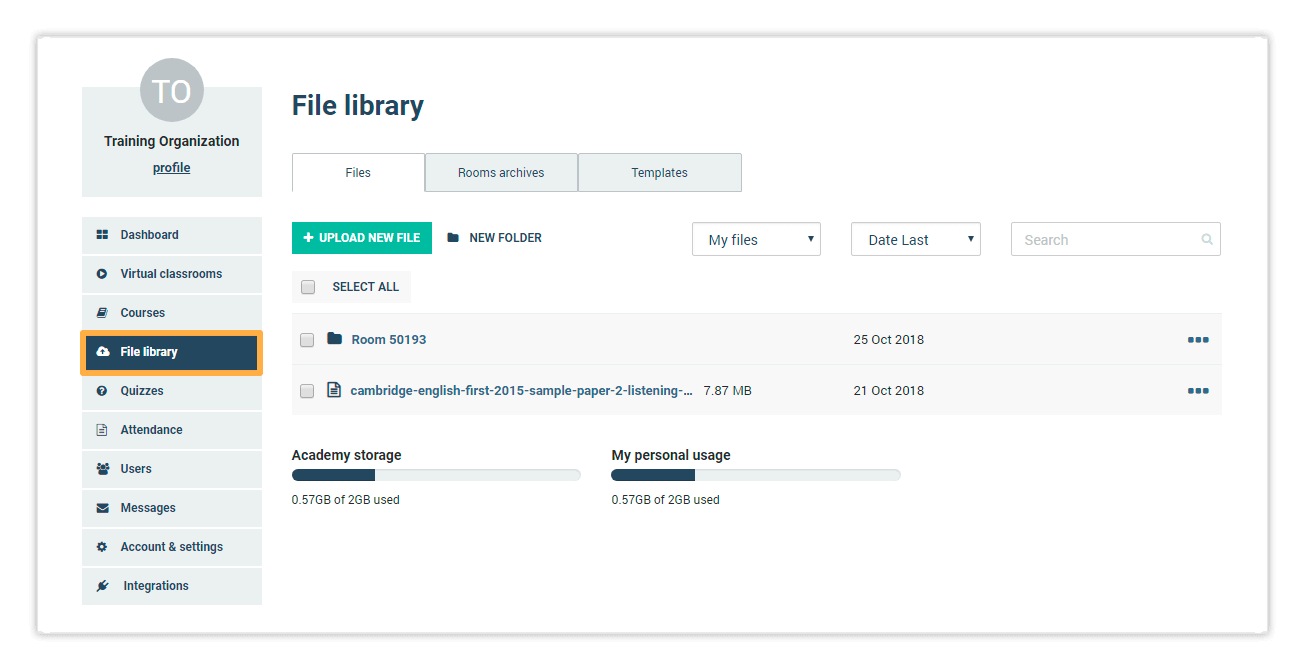The image size is (1303, 669).
Task: Click the Messages envelope icon
Action: click(102, 508)
